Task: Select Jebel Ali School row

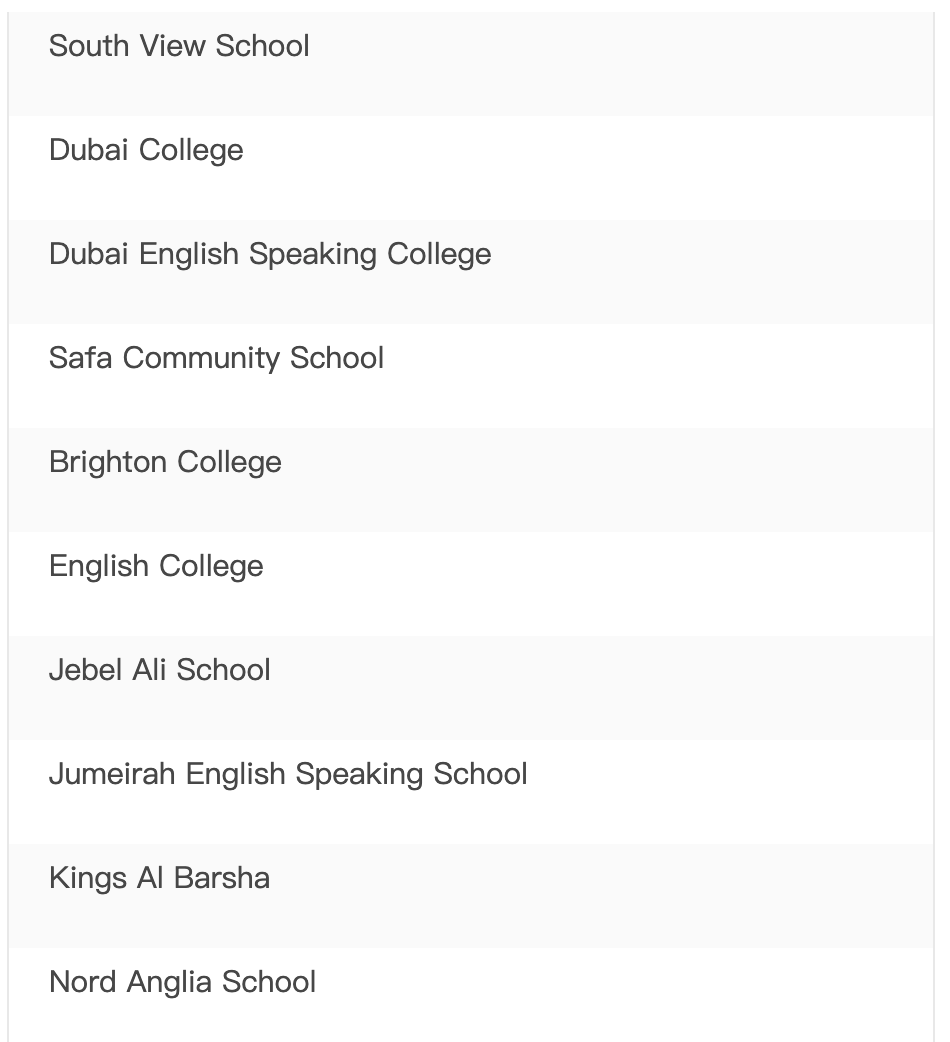Action: 159,670
